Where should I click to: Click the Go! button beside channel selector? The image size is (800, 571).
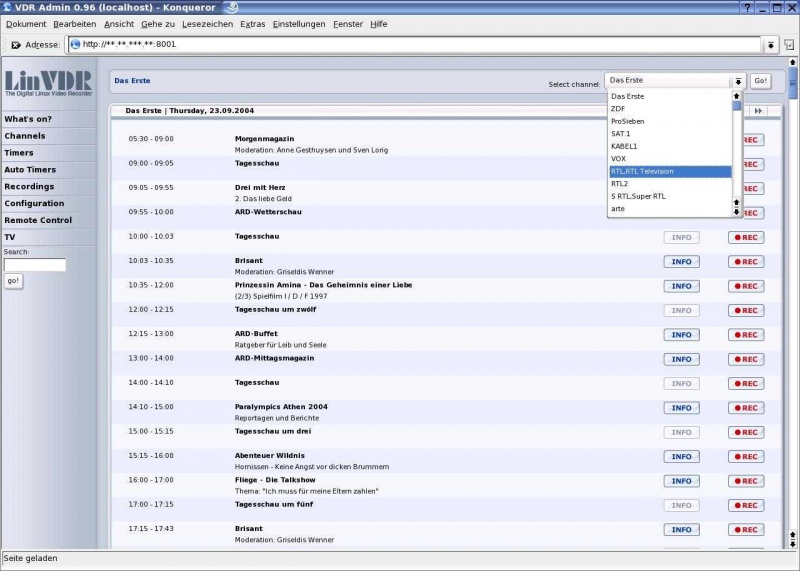click(760, 81)
